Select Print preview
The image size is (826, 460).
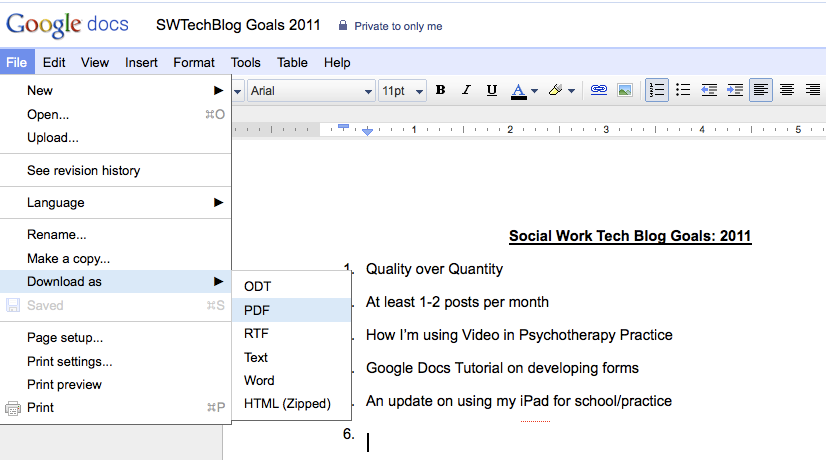pyautogui.click(x=115, y=384)
